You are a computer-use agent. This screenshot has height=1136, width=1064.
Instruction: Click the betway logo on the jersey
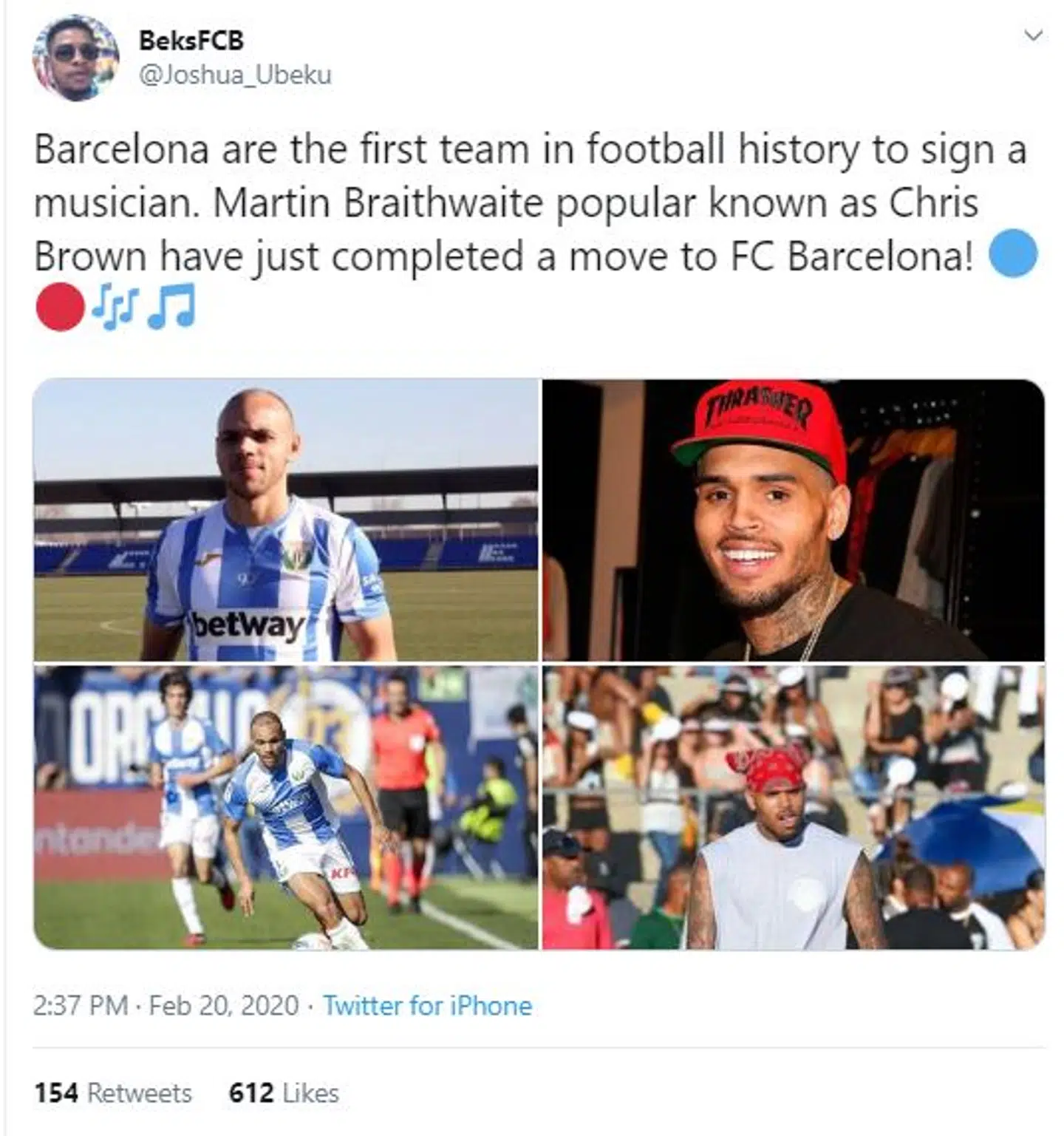click(248, 626)
